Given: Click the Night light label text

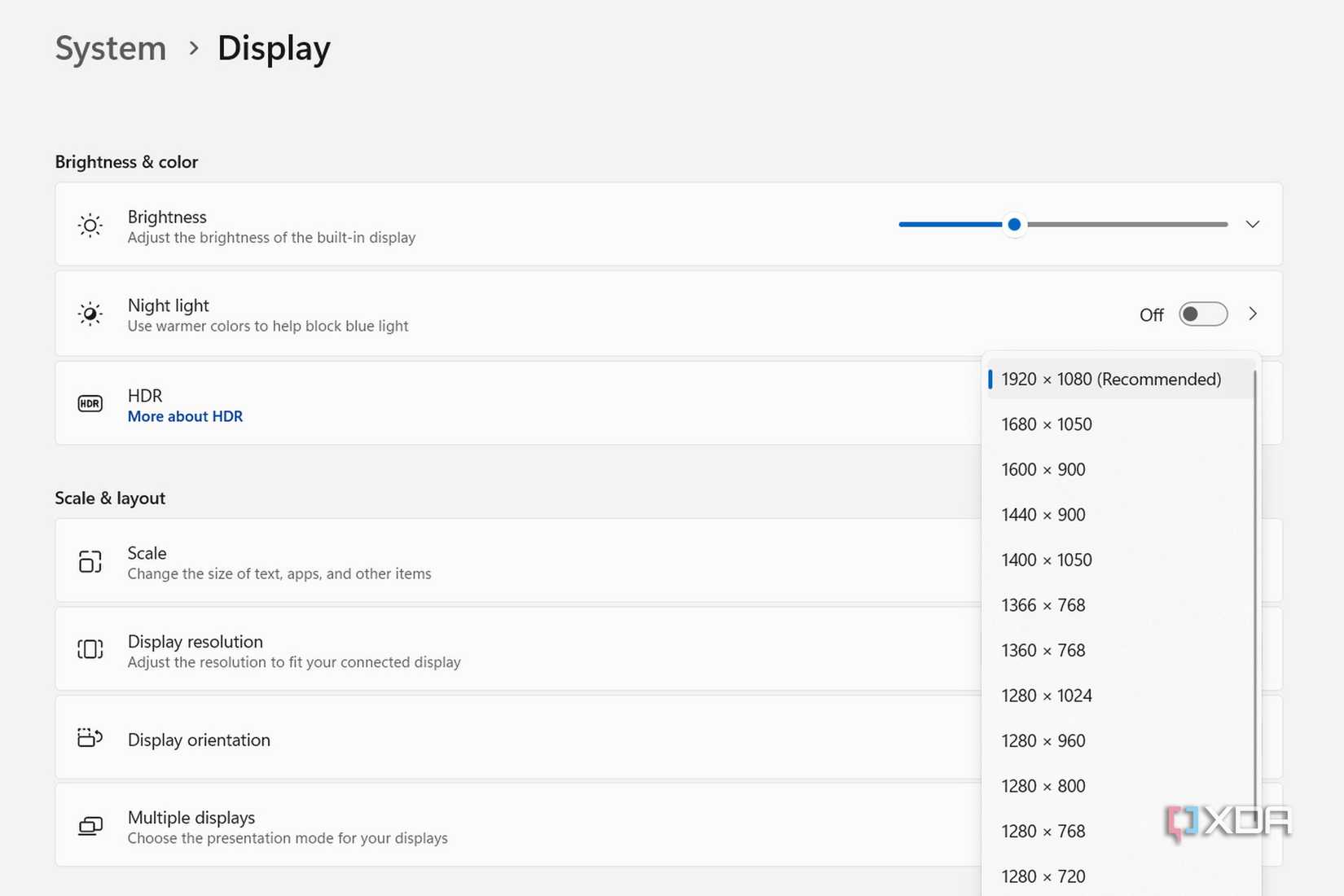Looking at the screenshot, I should point(169,305).
